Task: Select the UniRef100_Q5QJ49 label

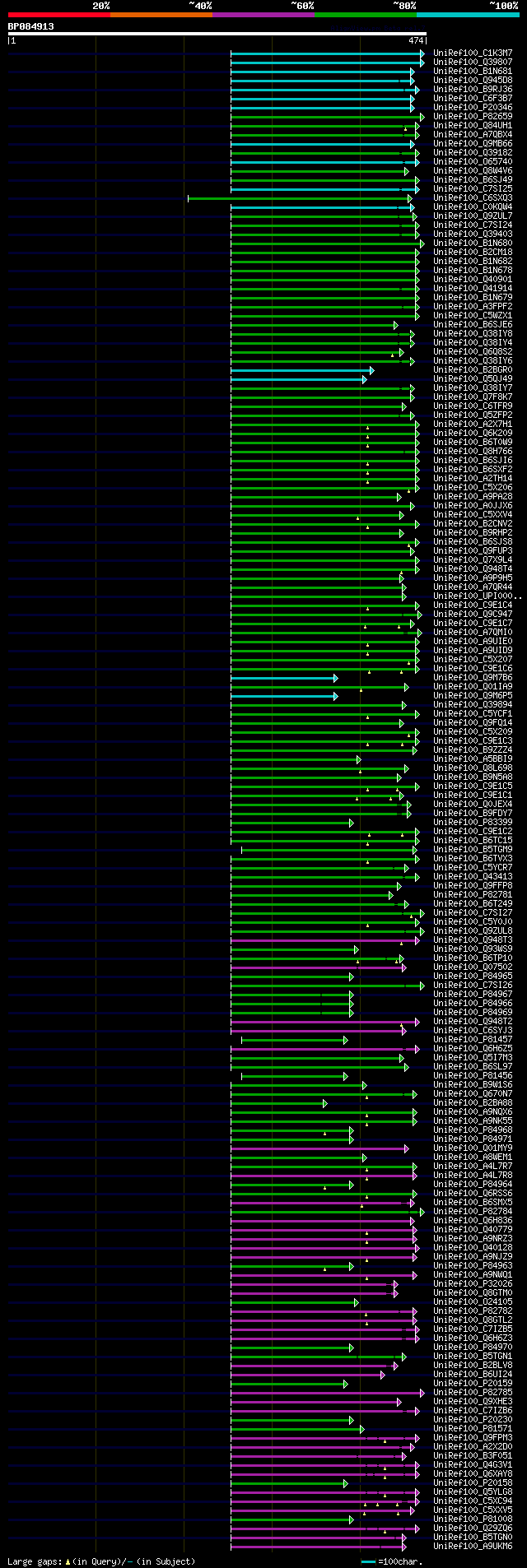Action: tap(473, 378)
